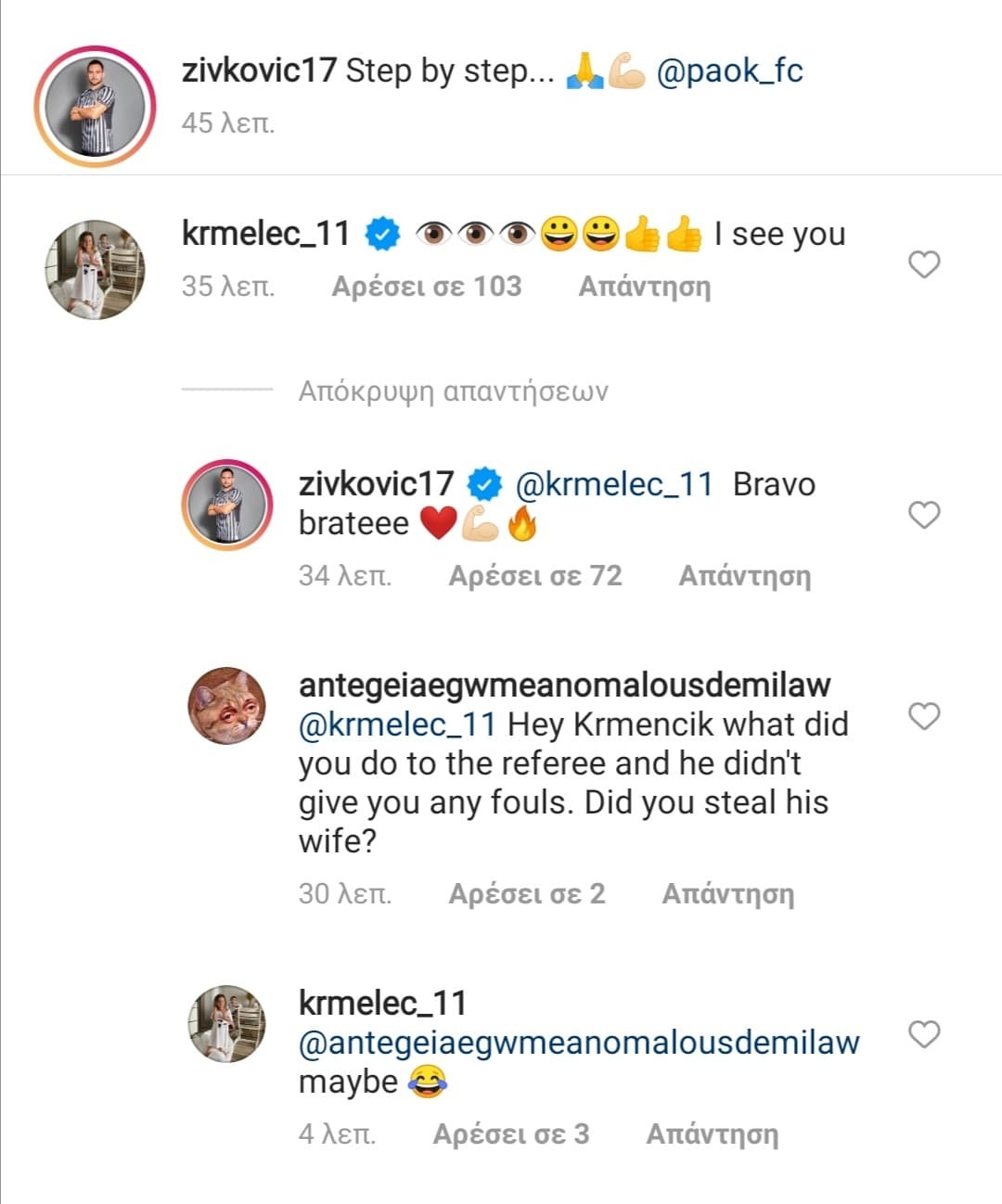This screenshot has height=1204, width=1002.
Task: Like krmelec_11's "I see you" comment
Action: click(x=924, y=265)
